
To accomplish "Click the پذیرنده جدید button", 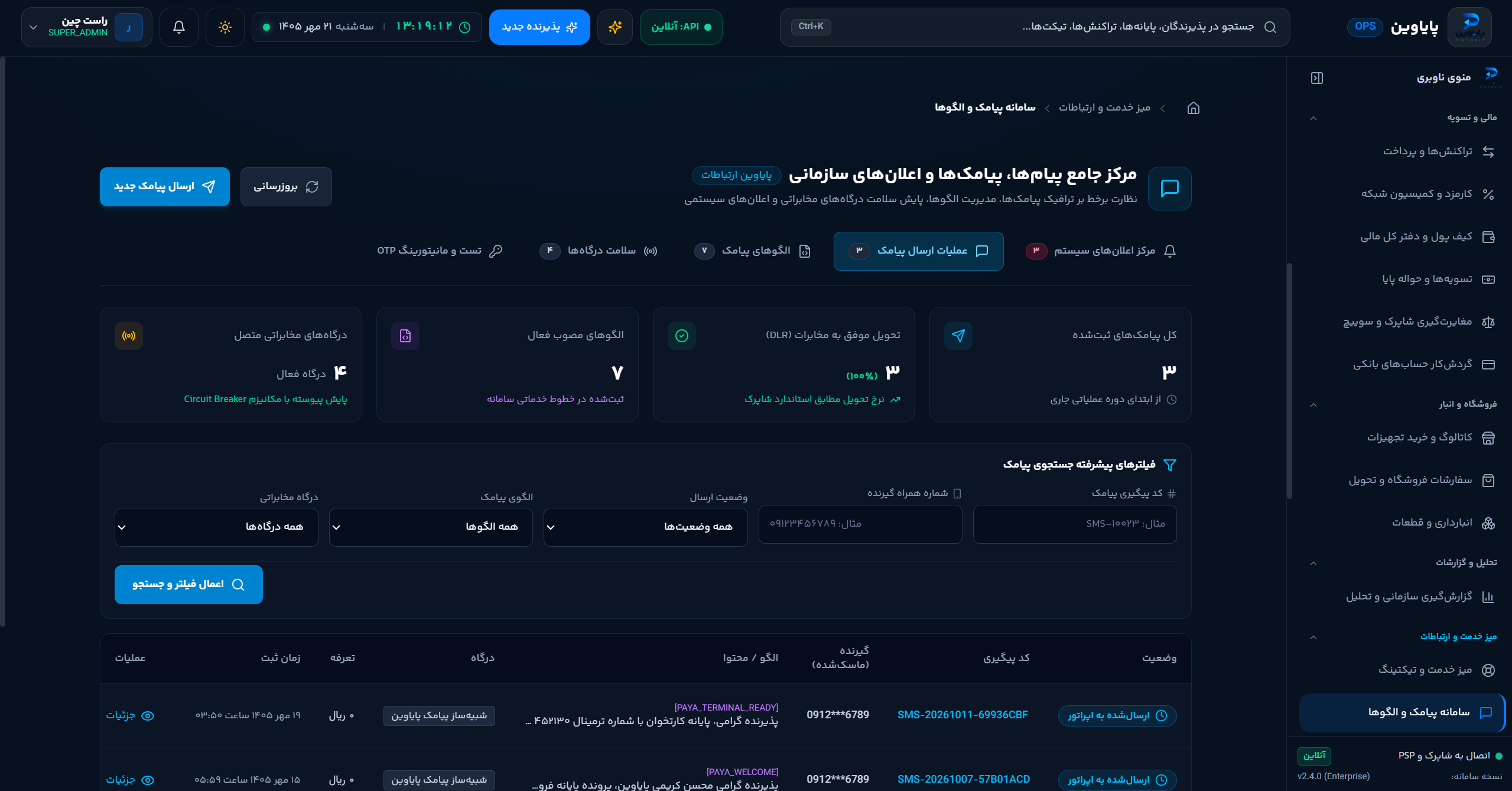I will (x=539, y=27).
